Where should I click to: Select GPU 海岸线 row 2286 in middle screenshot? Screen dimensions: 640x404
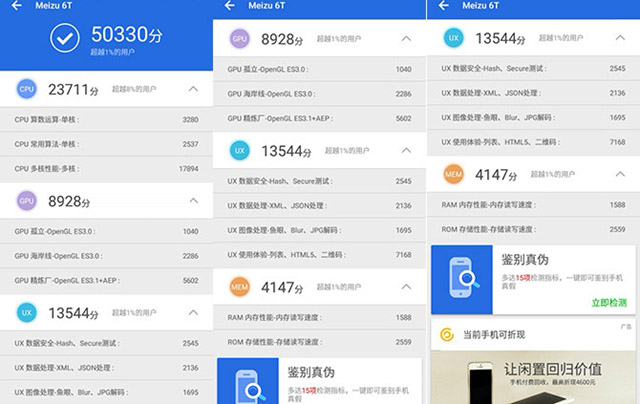[320, 94]
